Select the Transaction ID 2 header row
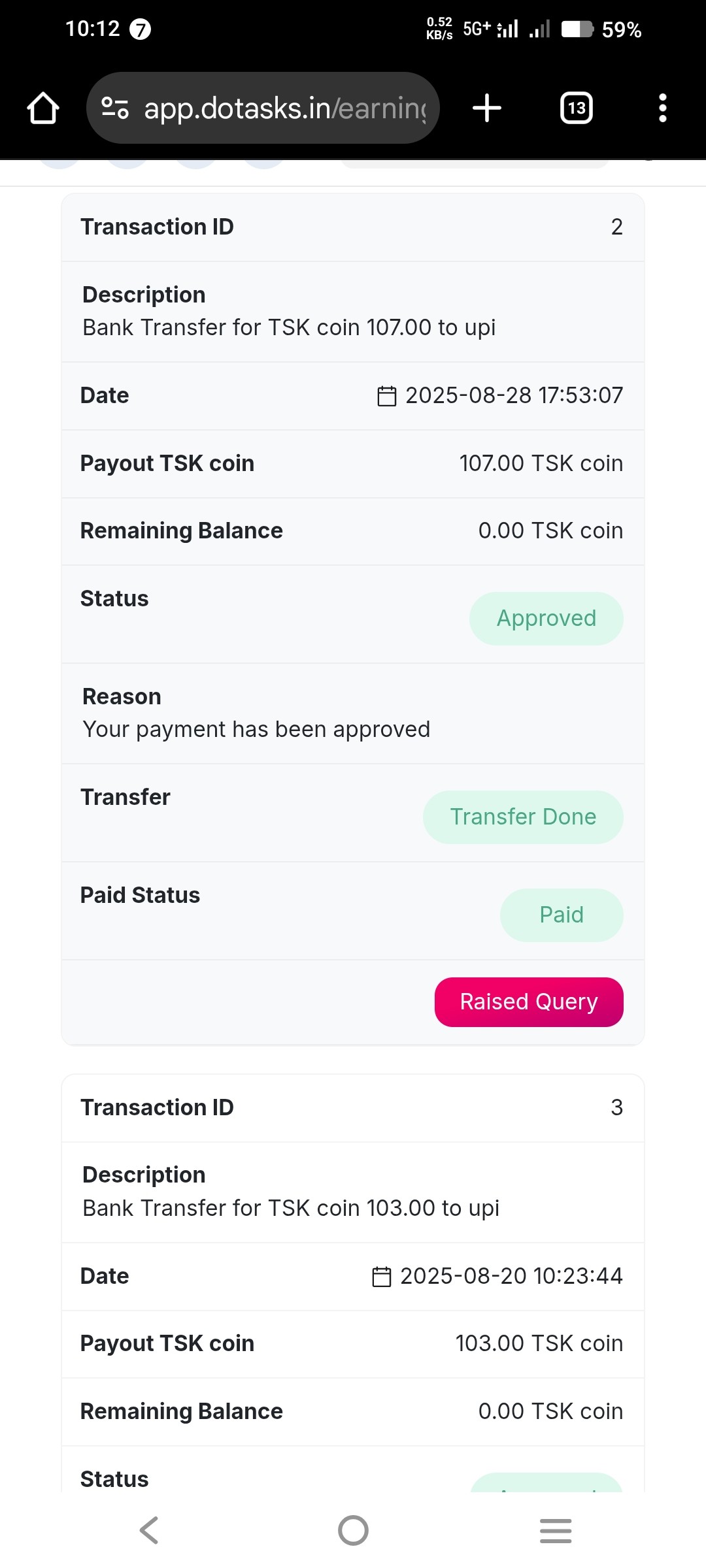Image resolution: width=706 pixels, height=1568 pixels. (x=353, y=227)
